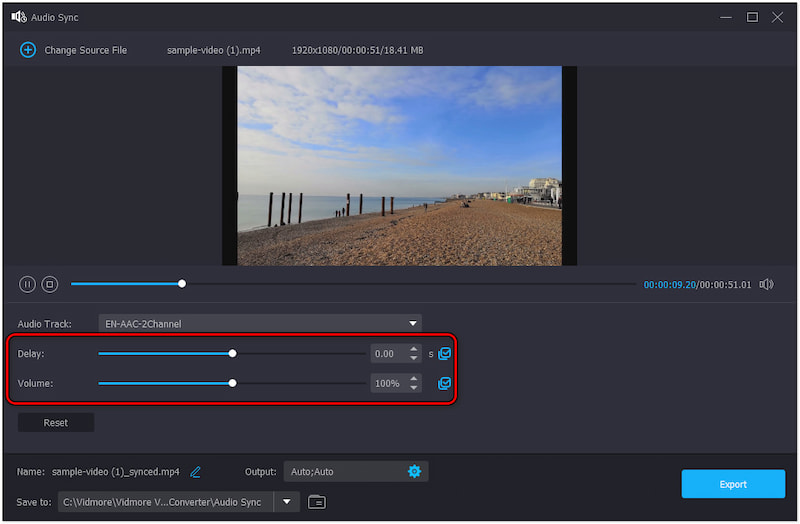Viewport: 800px width, 524px height.
Task: Open the save folder icon
Action: [317, 502]
